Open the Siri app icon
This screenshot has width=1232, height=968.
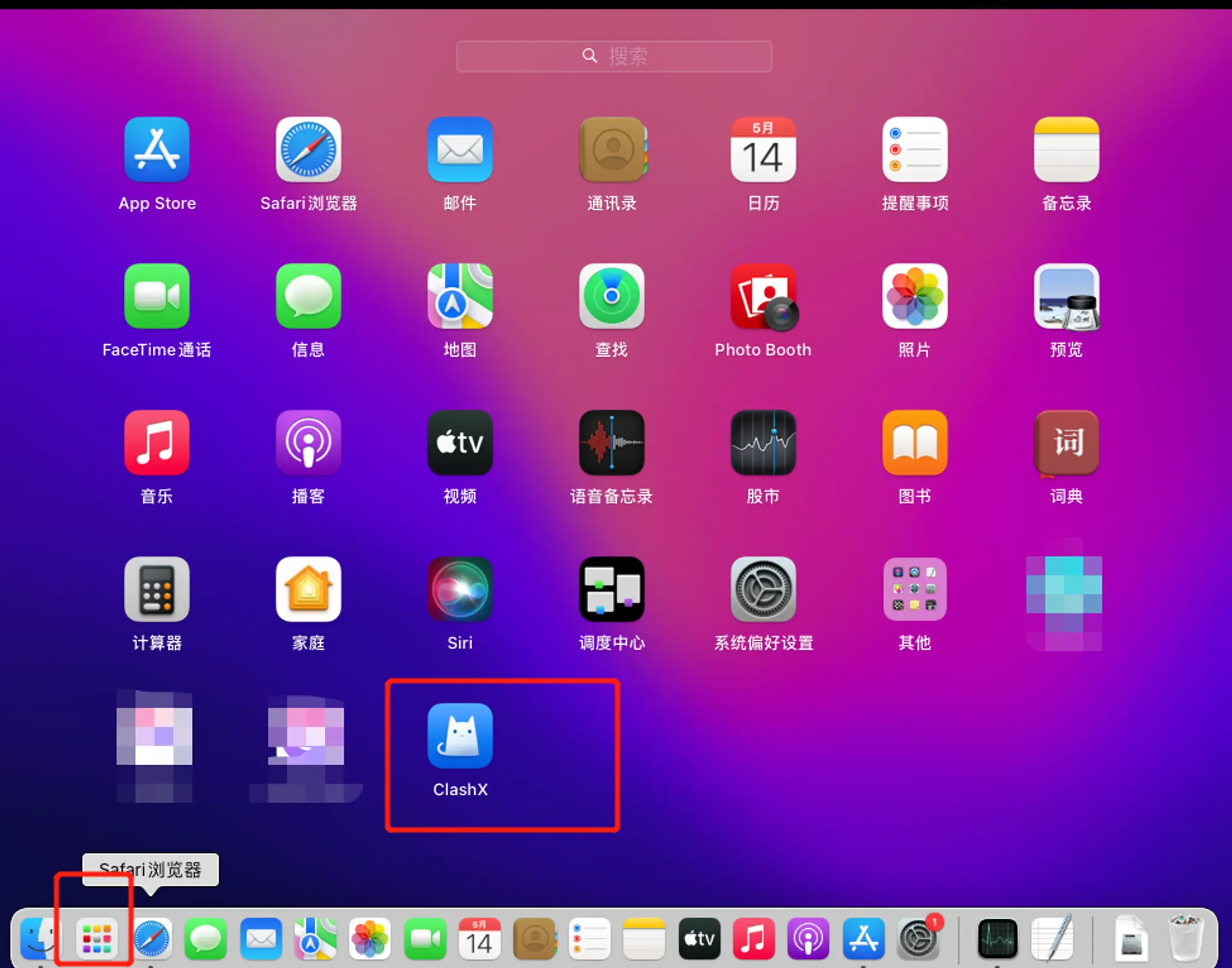point(460,590)
